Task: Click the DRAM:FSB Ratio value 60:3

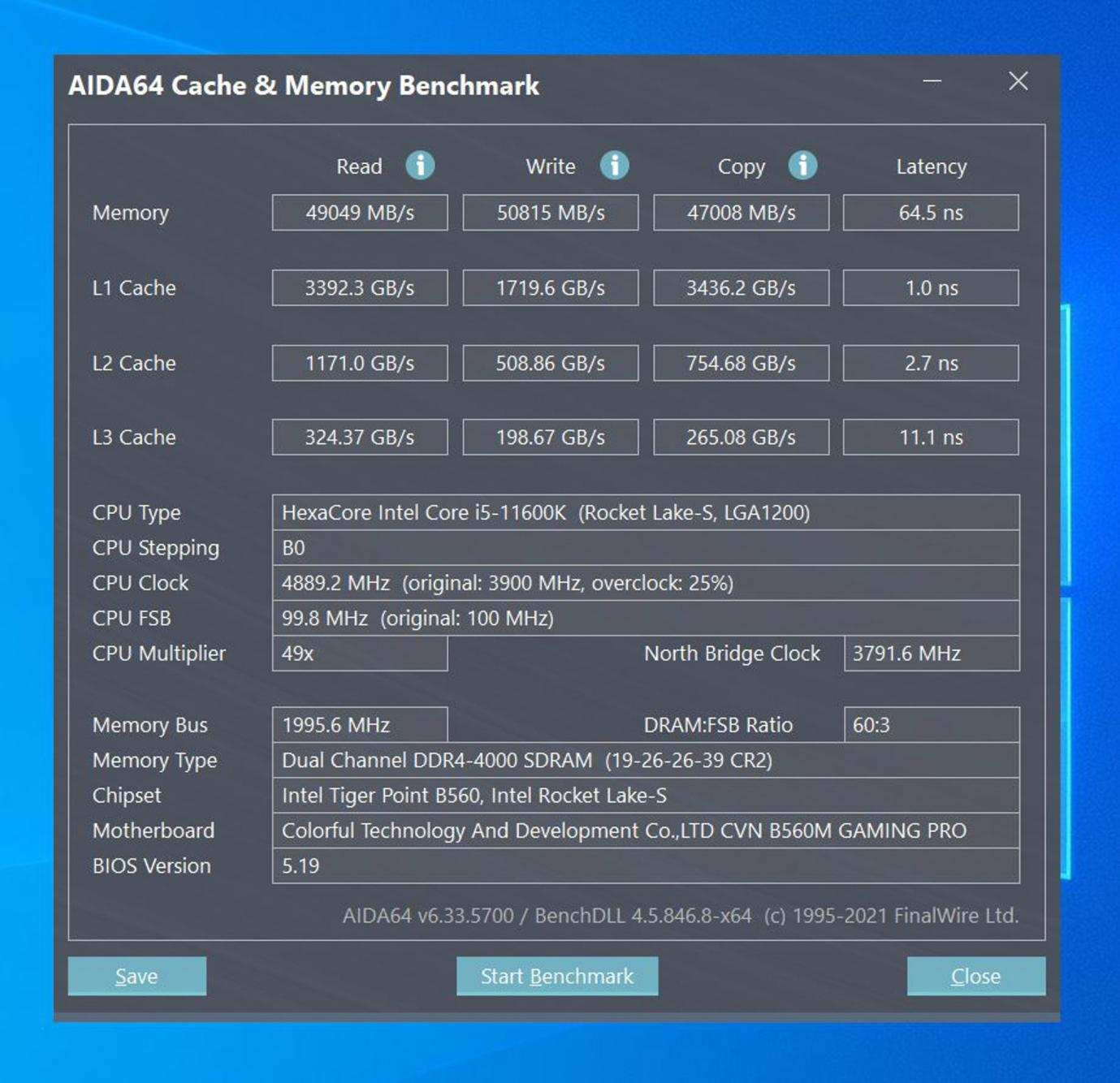Action: (932, 725)
